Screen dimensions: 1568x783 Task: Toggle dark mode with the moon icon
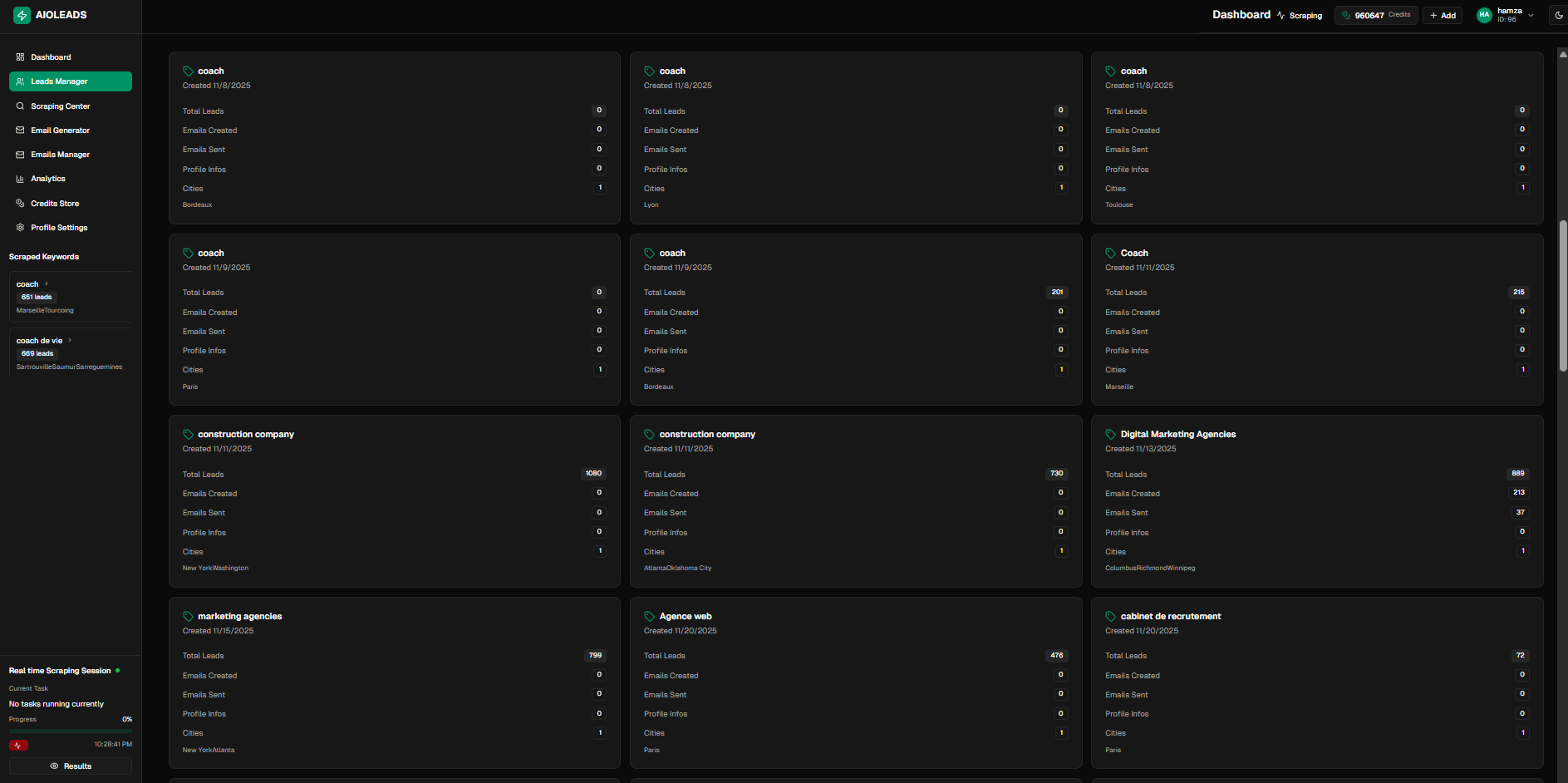point(1558,15)
